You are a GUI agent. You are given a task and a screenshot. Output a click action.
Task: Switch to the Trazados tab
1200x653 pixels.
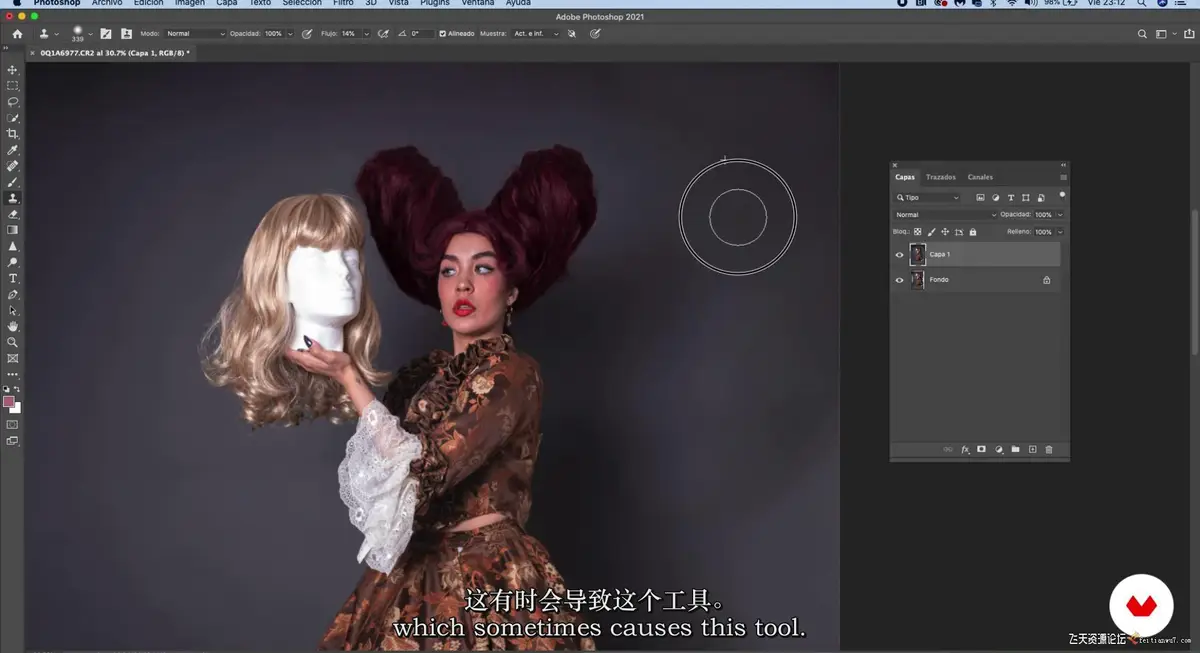(x=940, y=177)
